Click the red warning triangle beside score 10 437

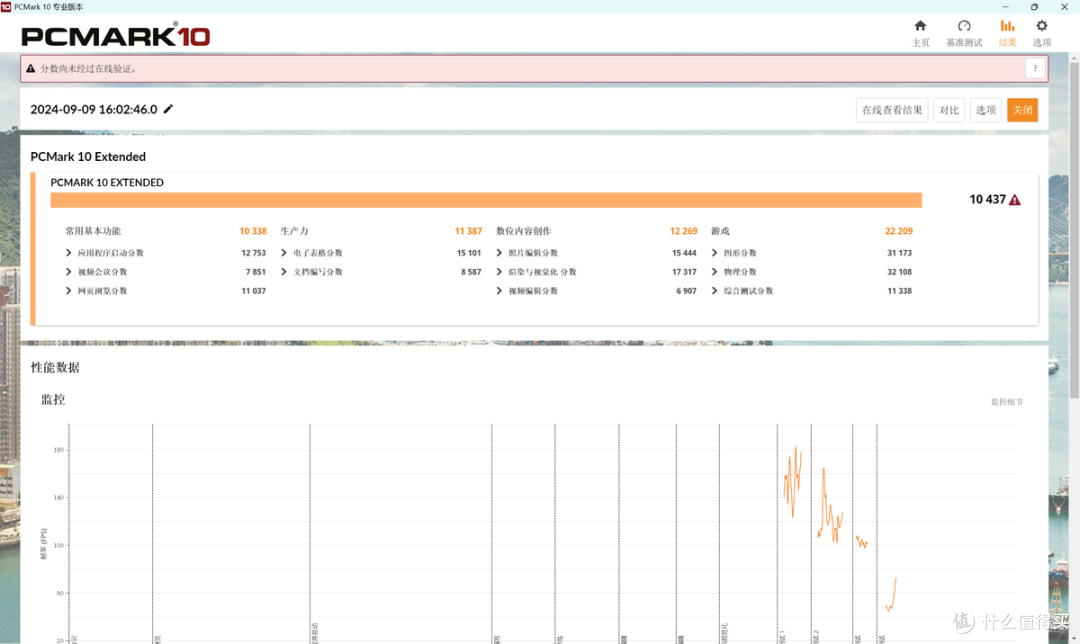[1015, 200]
